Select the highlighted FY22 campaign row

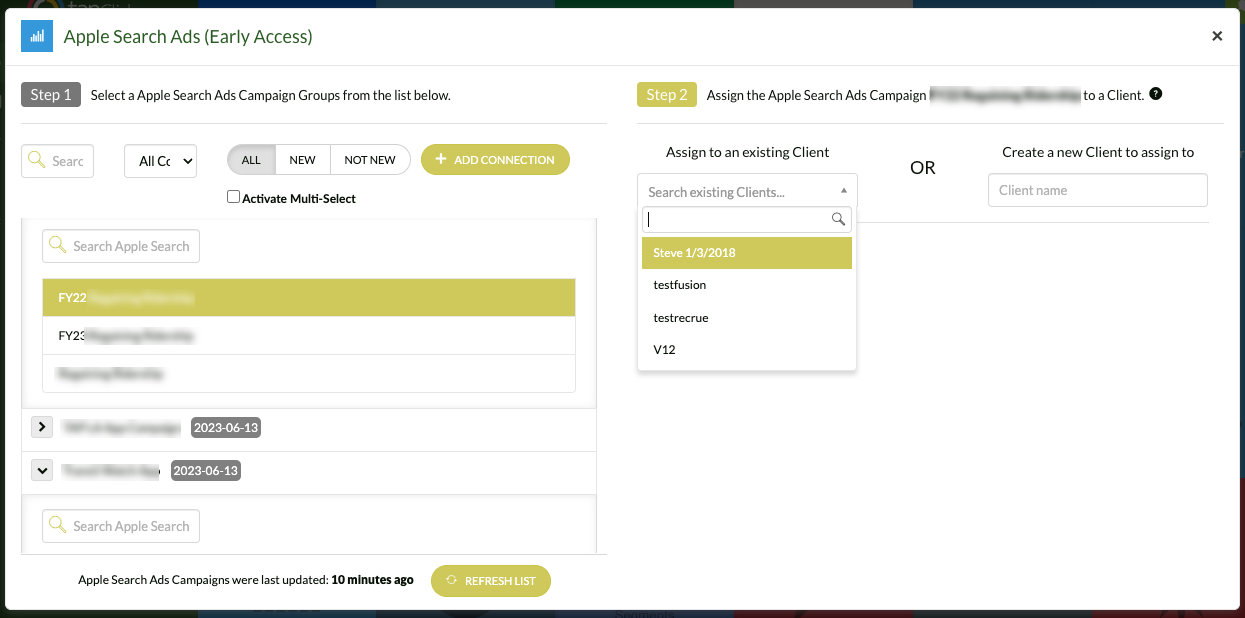tap(309, 298)
